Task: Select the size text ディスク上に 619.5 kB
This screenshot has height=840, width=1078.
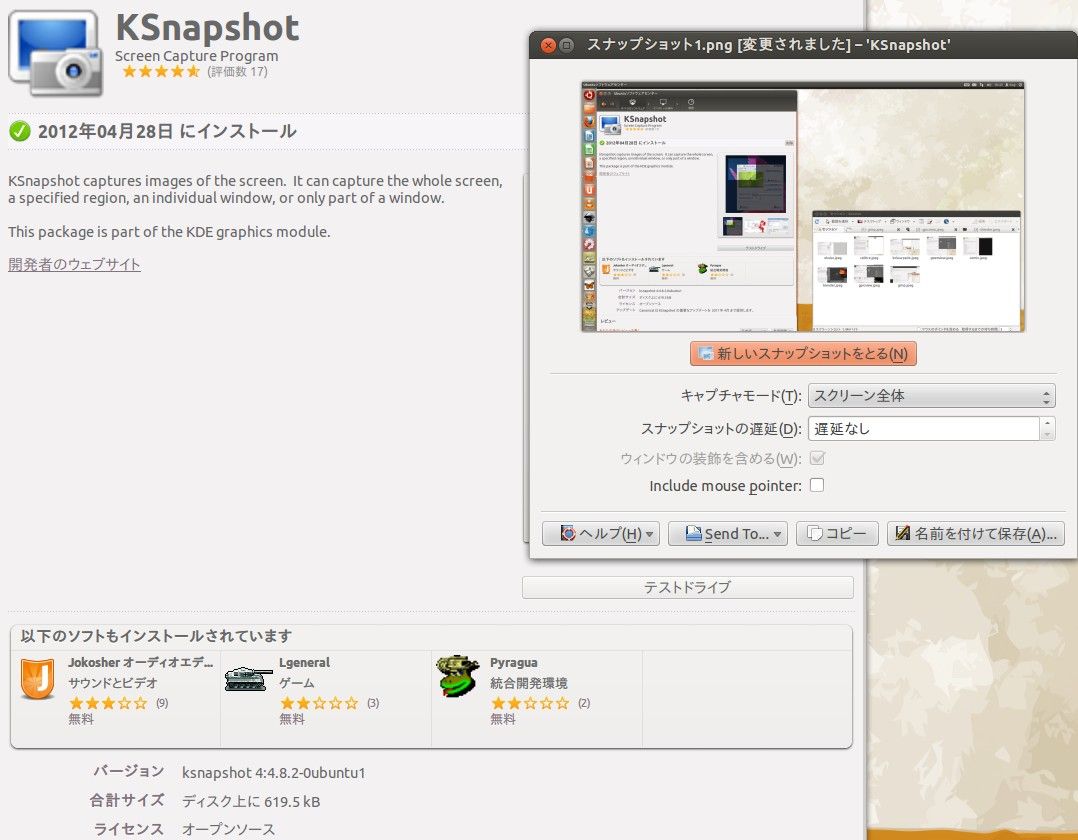Action: click(251, 802)
